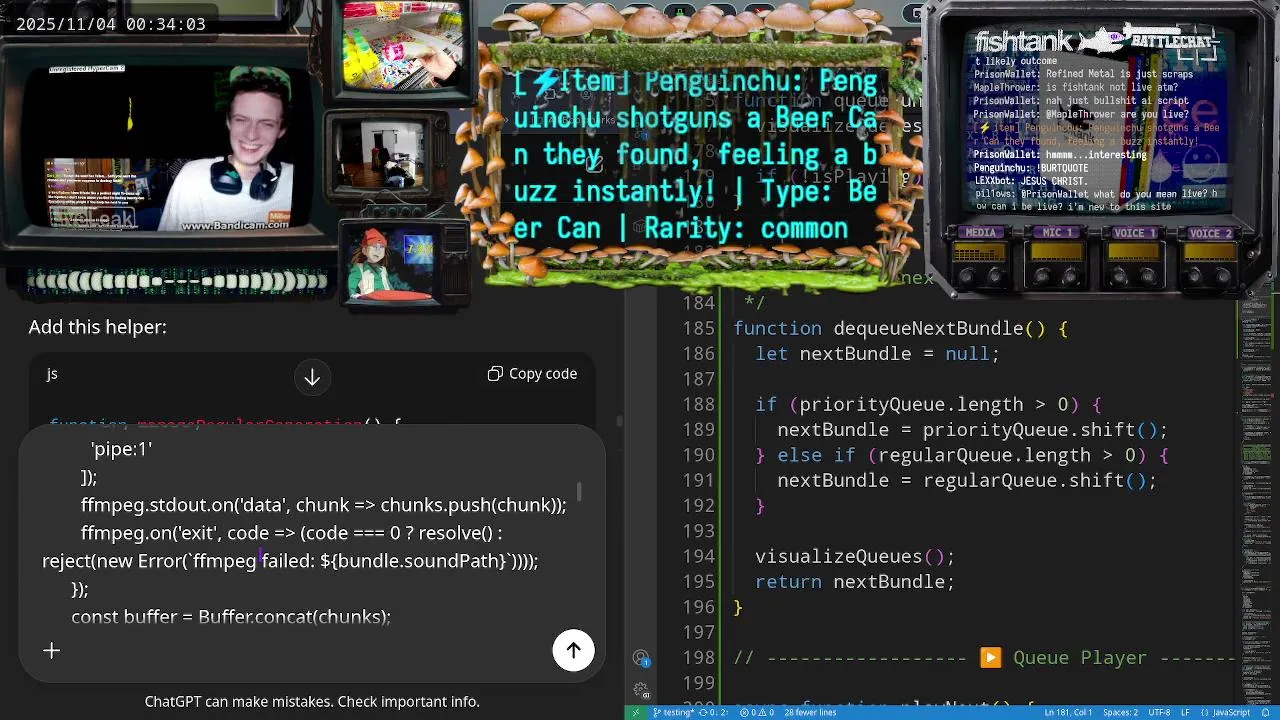Open VS Code Accounts icon with badge

641,658
